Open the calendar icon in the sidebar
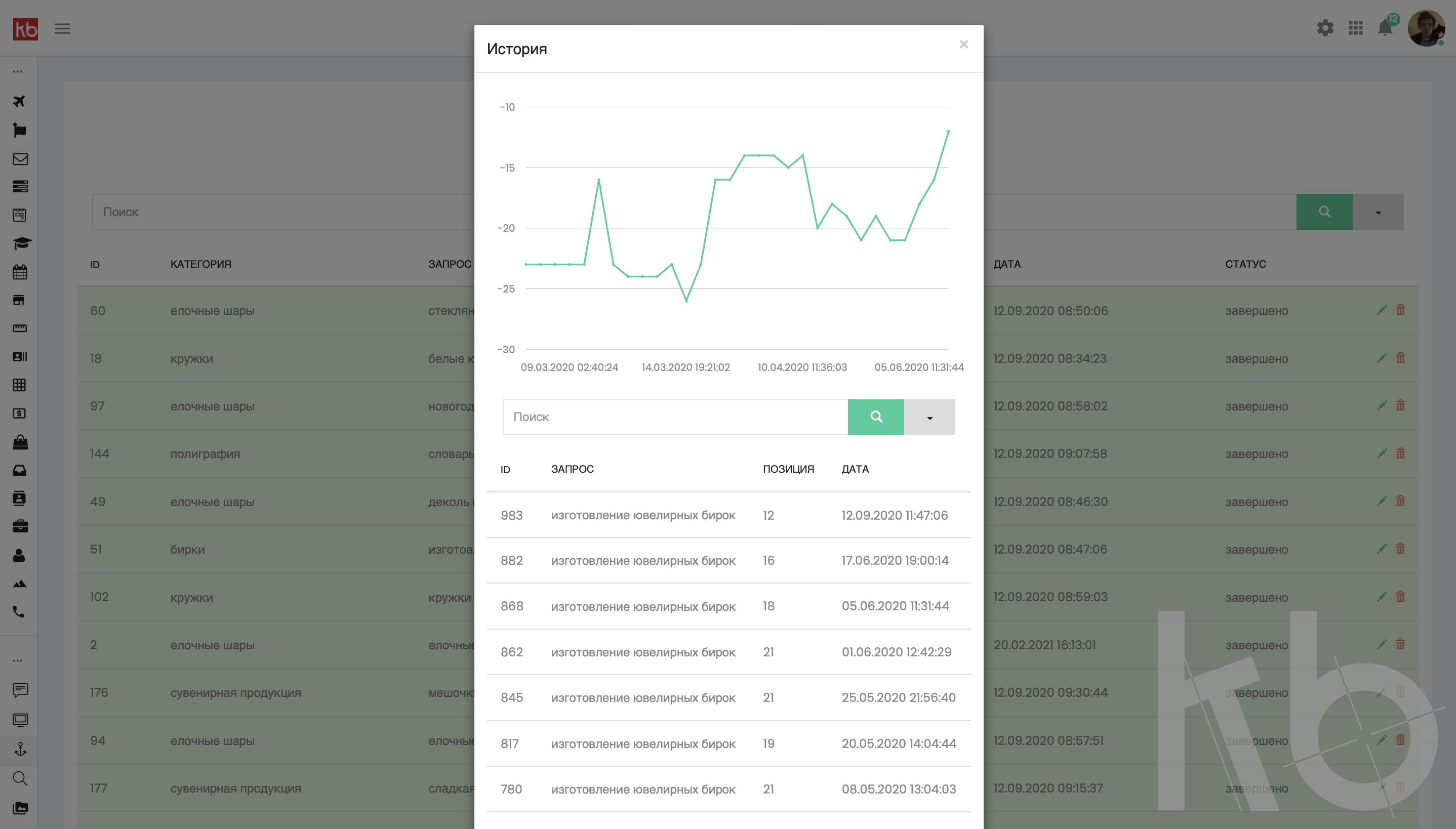 click(20, 272)
